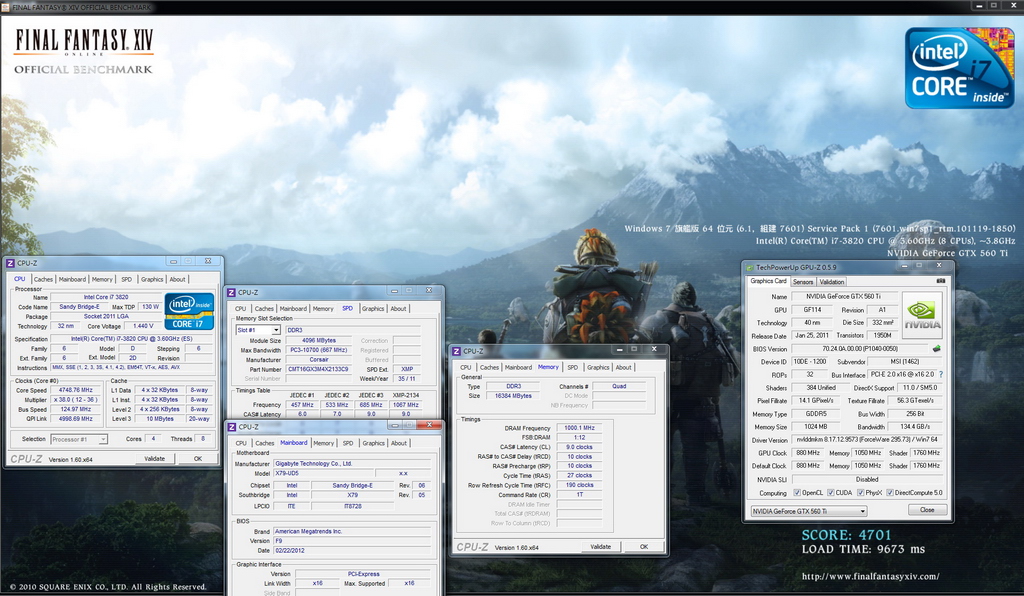Viewport: 1024px width, 596px height.
Task: Click the Manufacturer Gigabyte Technology Co., Ltd. field
Action: (x=352, y=463)
